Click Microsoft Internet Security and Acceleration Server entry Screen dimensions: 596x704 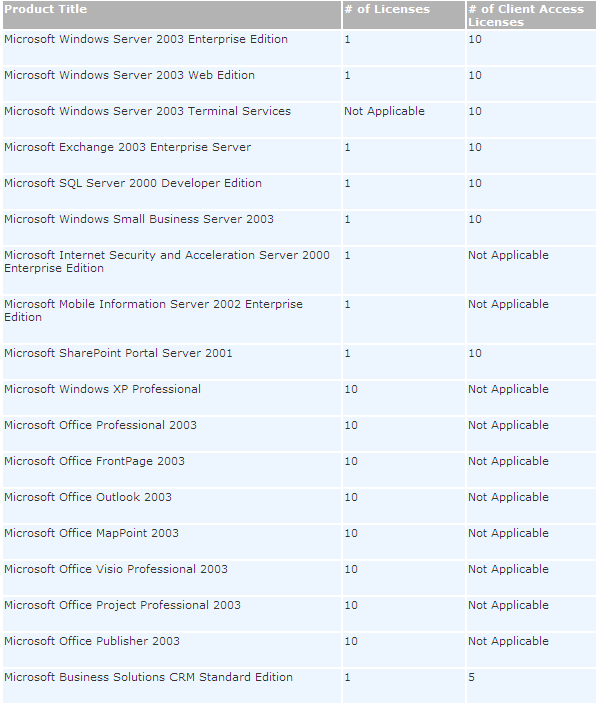click(x=167, y=261)
